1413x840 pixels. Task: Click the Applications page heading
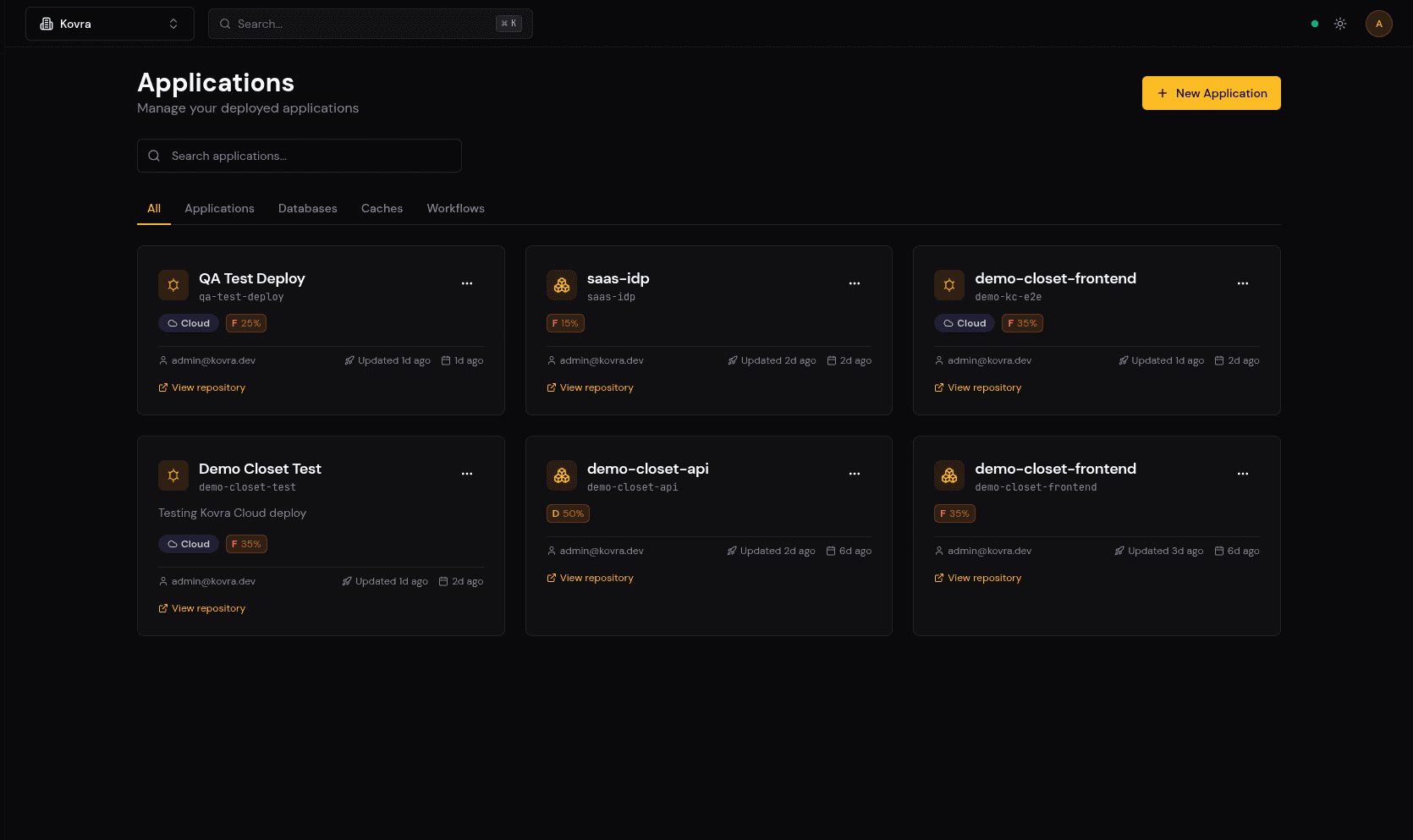click(216, 83)
